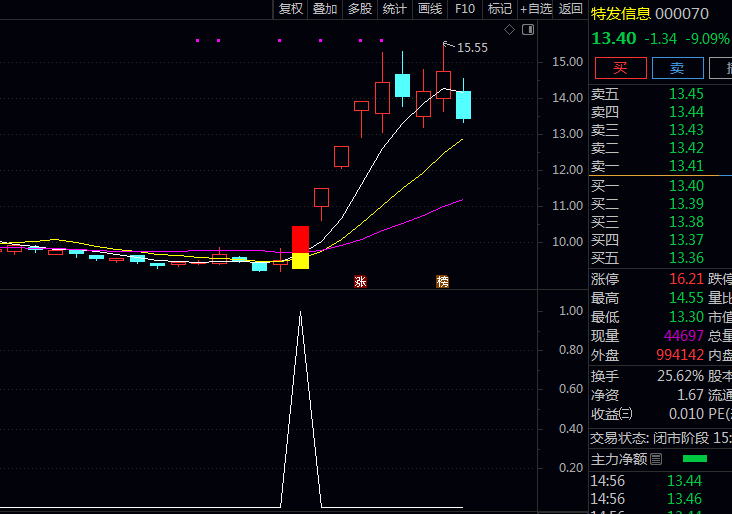Viewport: 732px width, 514px height.
Task: Open the 统计 statistics option
Action: [x=395, y=9]
